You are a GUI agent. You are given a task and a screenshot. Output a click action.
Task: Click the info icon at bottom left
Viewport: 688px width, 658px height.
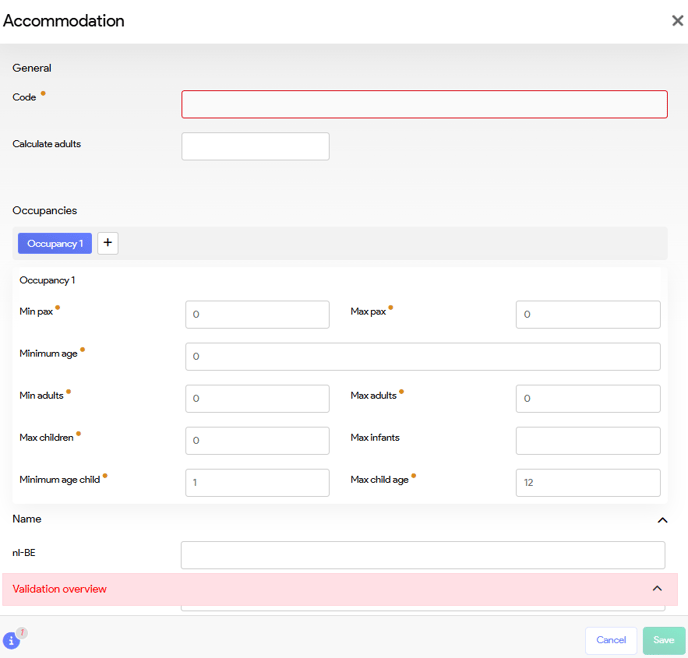tap(12, 640)
